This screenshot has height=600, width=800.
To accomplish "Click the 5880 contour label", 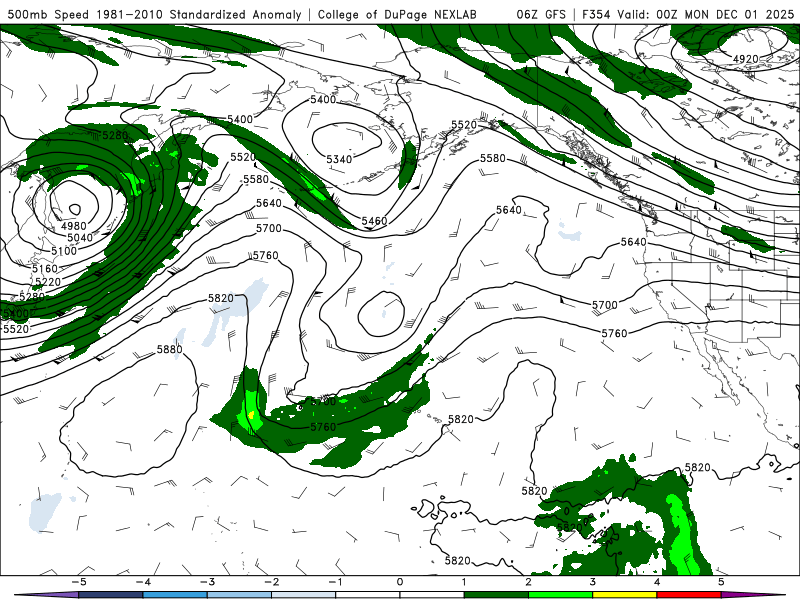I will coord(169,349).
